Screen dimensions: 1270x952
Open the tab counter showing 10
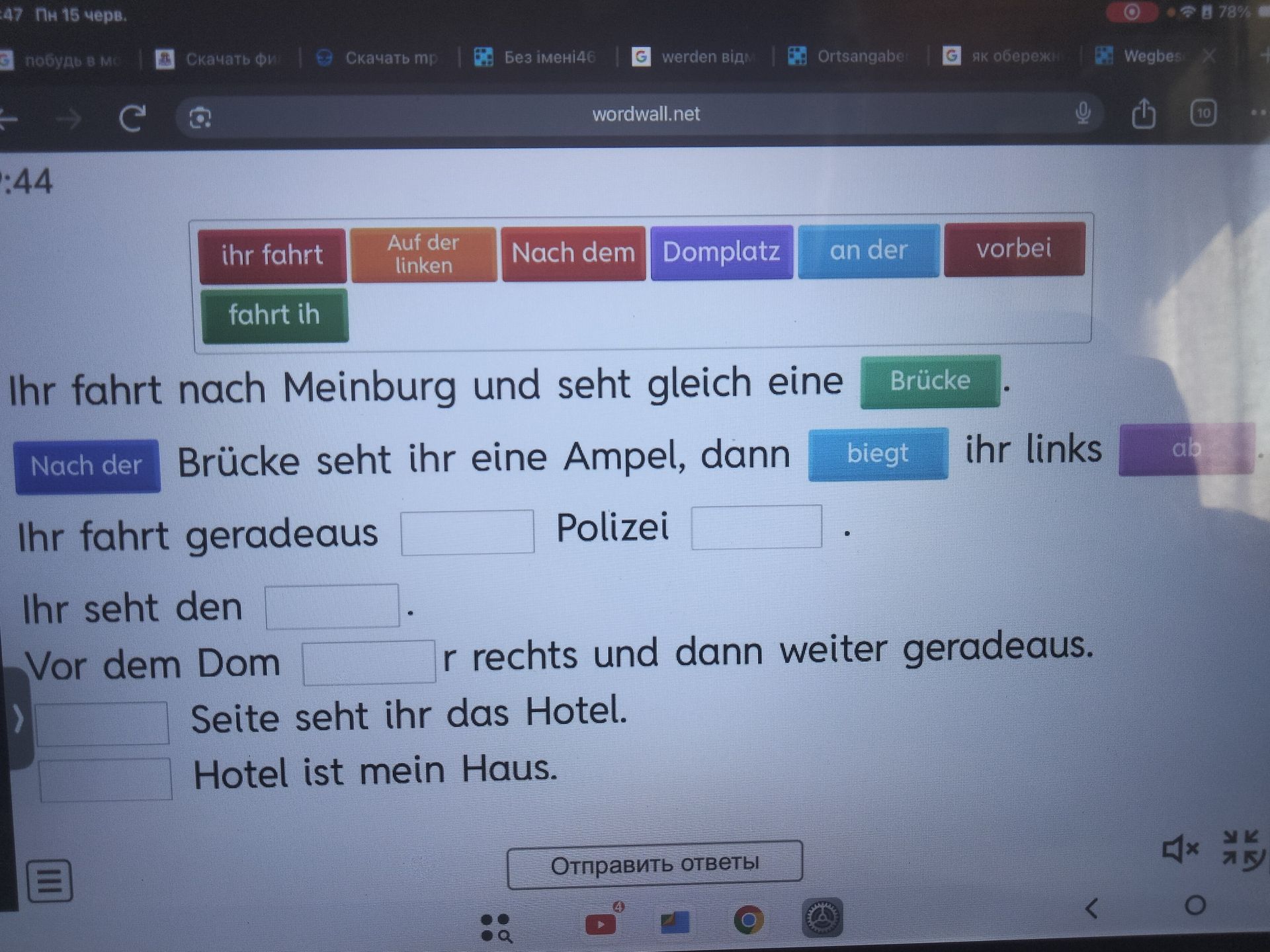[1203, 113]
